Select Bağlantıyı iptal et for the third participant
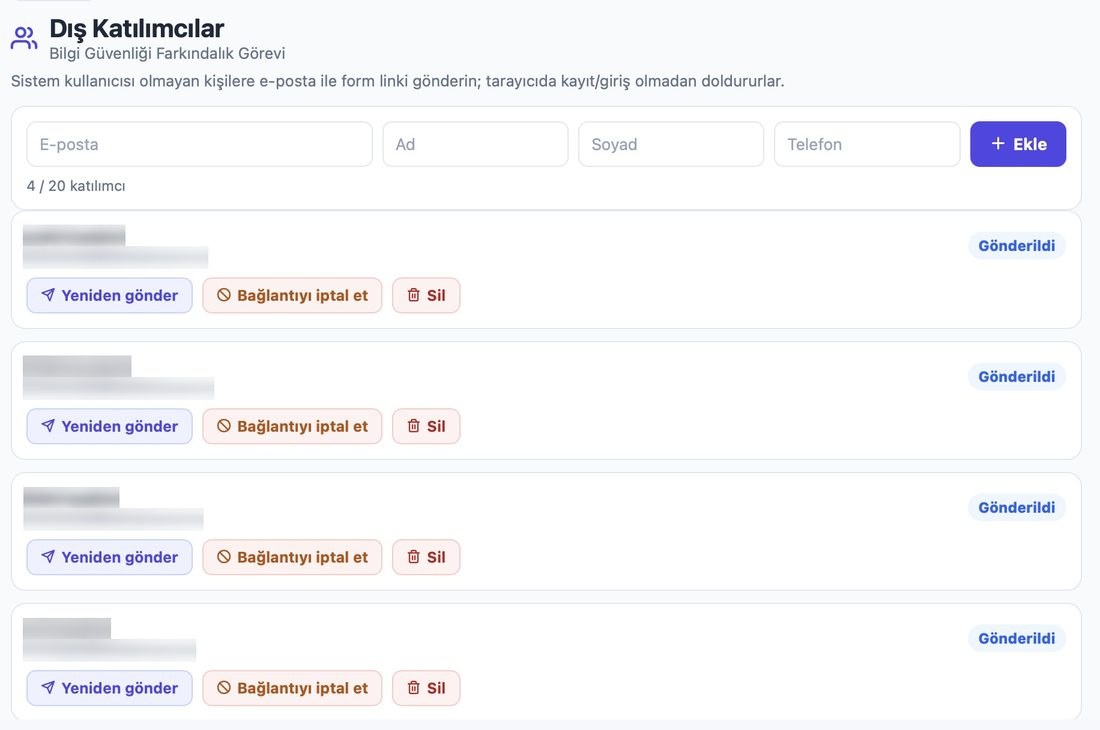The image size is (1100, 730). [x=293, y=557]
